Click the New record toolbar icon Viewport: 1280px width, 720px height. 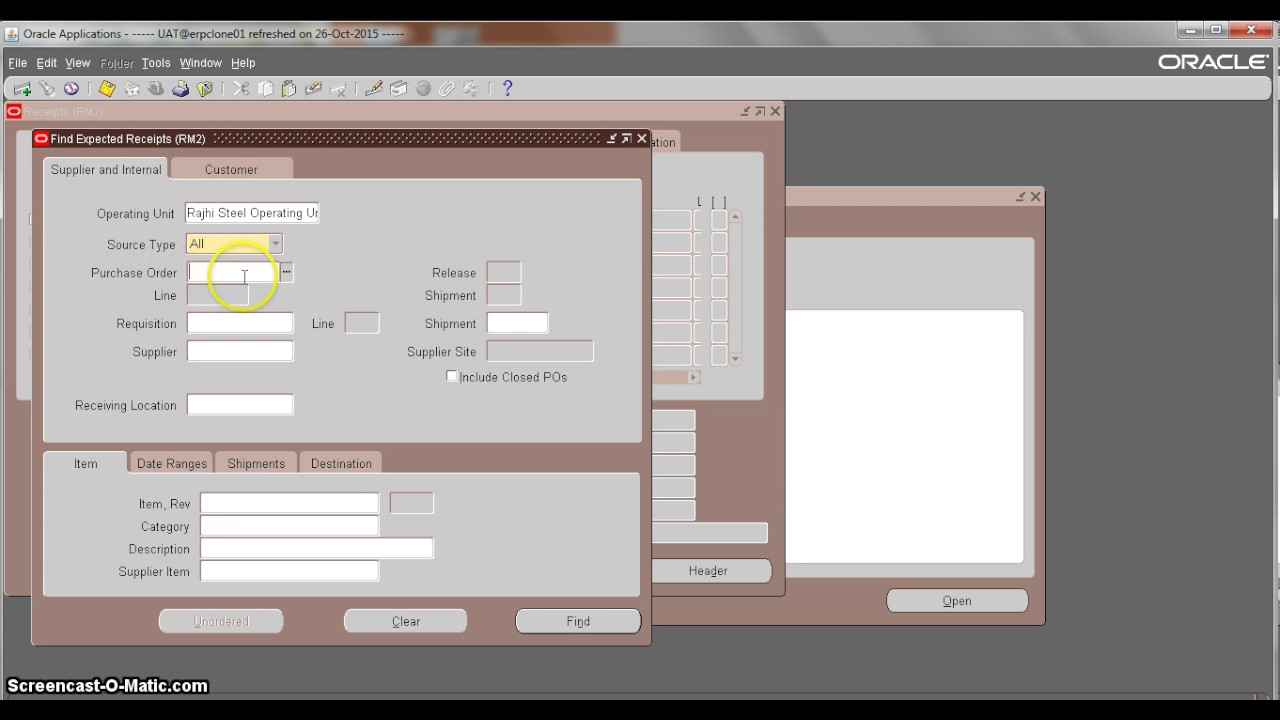pyautogui.click(x=22, y=89)
